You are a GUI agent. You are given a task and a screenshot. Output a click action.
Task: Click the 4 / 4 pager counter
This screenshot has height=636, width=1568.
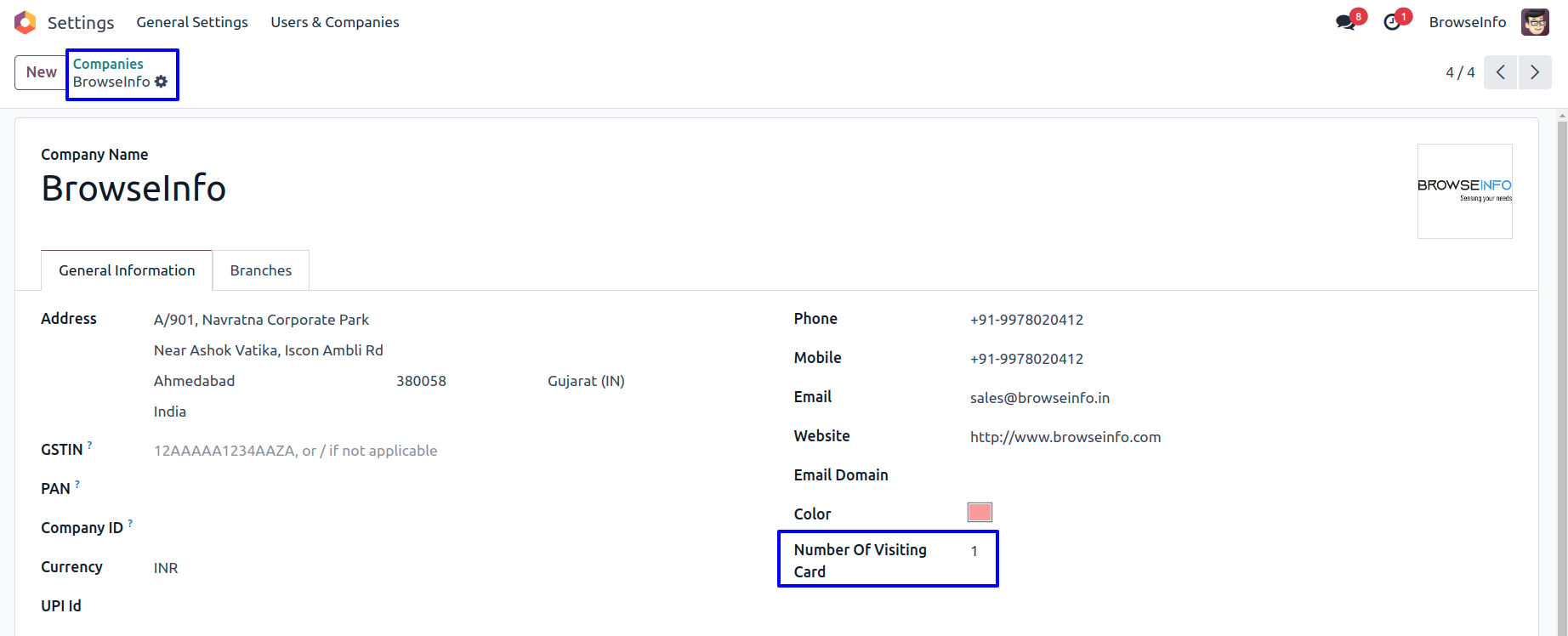click(x=1460, y=72)
